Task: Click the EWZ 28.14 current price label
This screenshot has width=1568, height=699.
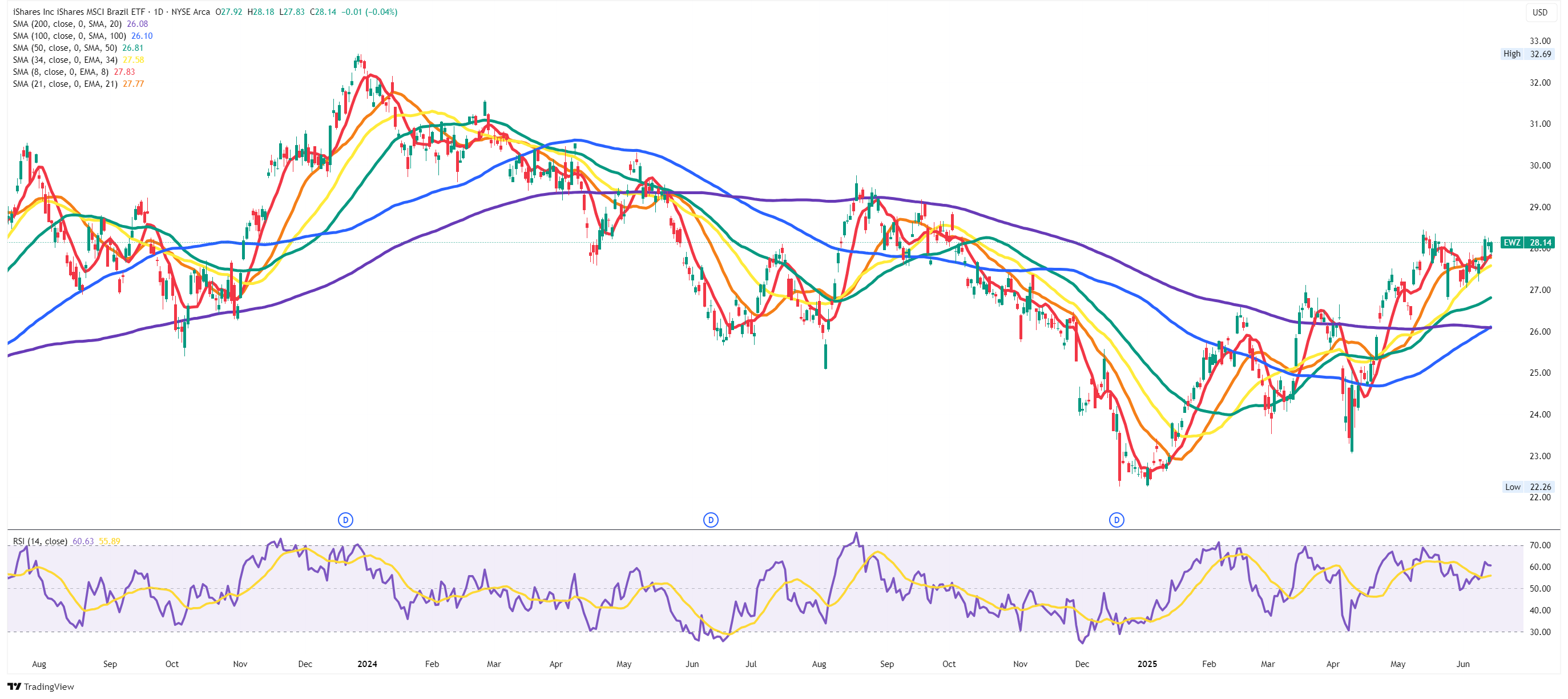Action: [x=1527, y=242]
